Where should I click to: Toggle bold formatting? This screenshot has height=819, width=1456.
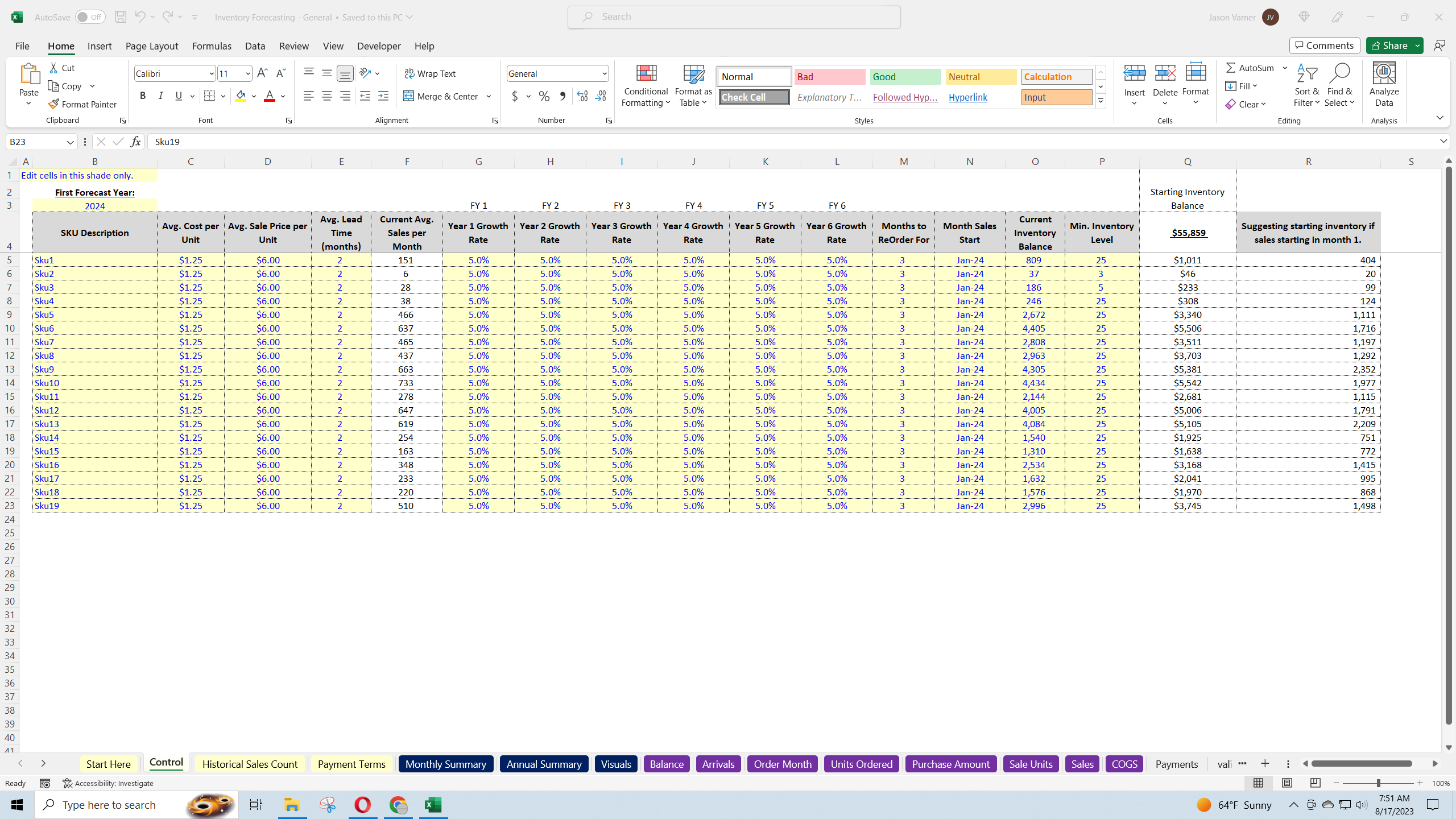tap(143, 96)
